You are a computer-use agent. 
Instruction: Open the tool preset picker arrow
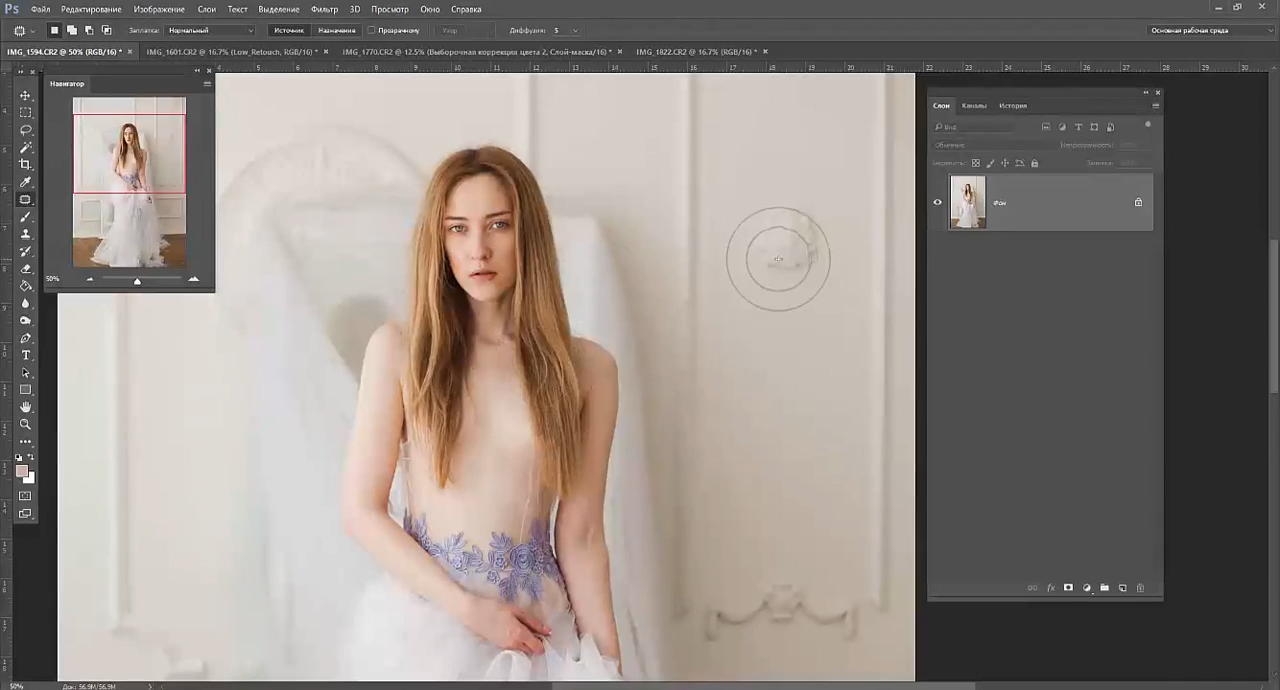click(33, 30)
